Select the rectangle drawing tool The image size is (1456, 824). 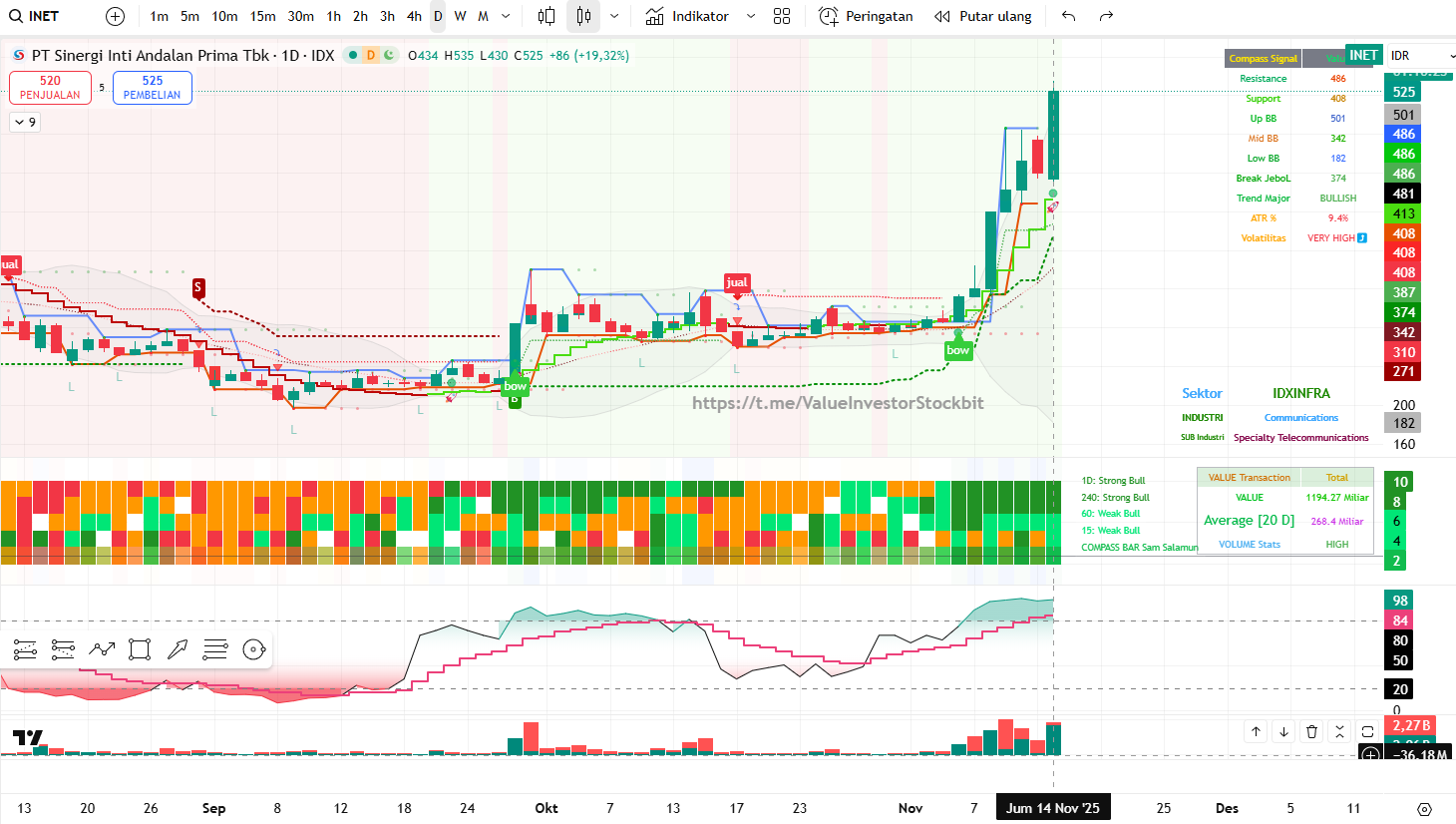click(140, 650)
